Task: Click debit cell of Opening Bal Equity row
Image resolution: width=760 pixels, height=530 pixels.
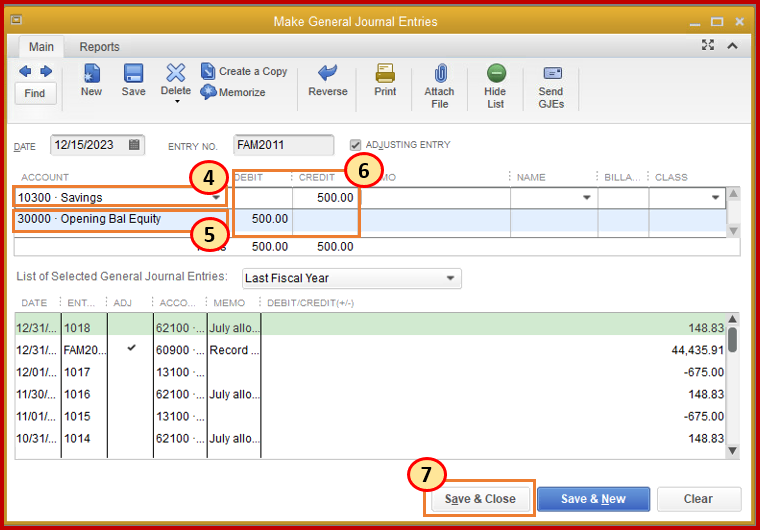Action: [x=262, y=219]
